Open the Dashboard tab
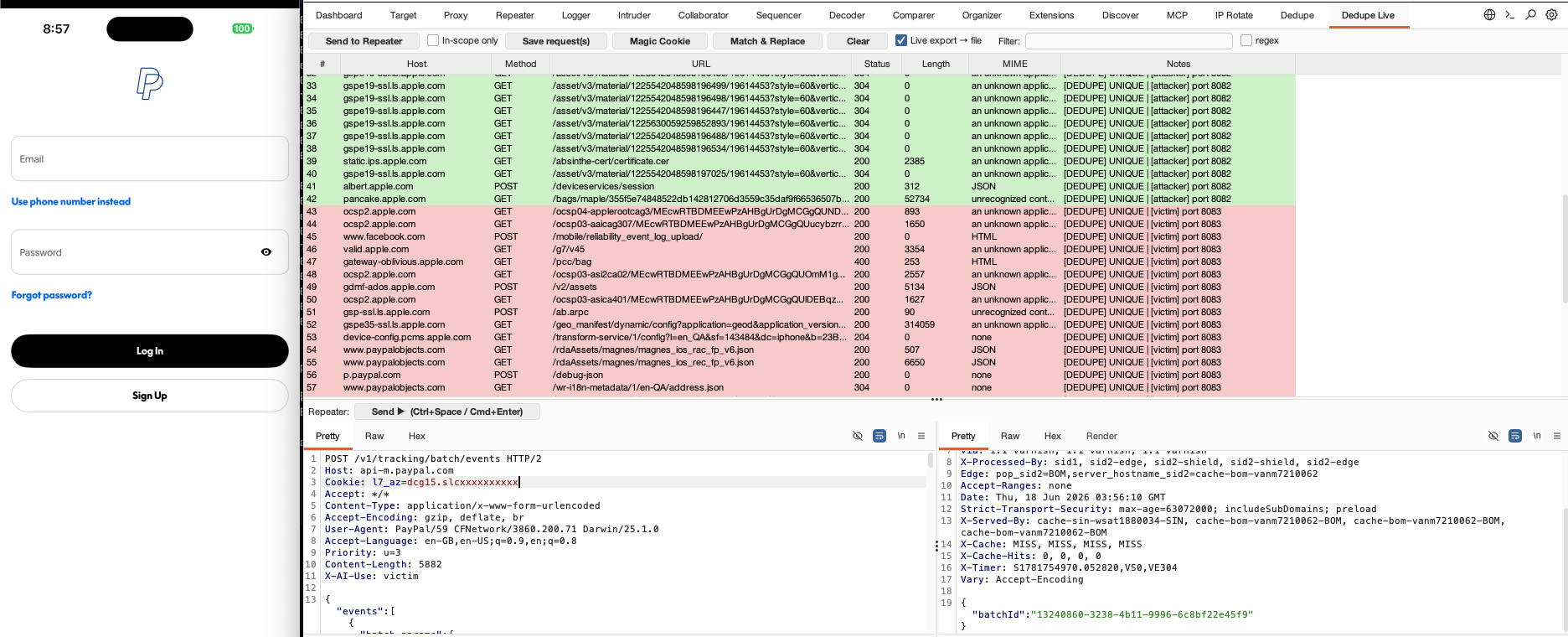Viewport: 1568px width, 637px height. tap(339, 15)
